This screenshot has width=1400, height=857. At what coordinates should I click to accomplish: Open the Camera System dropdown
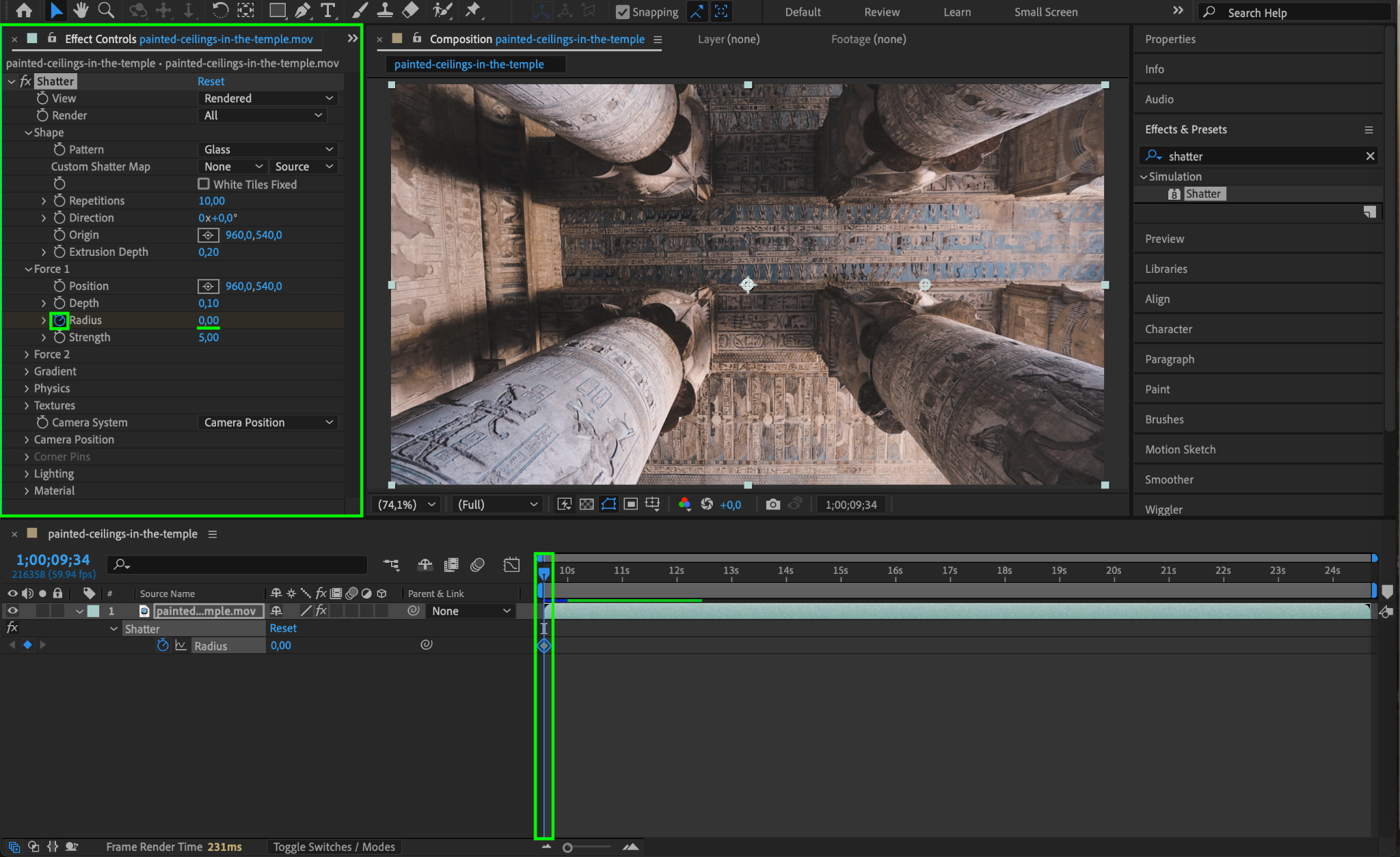click(x=269, y=422)
